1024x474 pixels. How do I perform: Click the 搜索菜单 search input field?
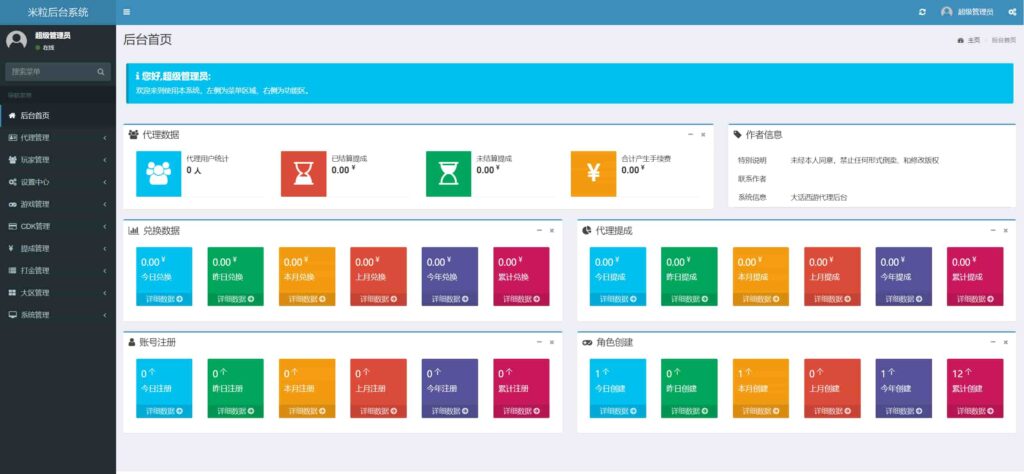tap(50, 72)
